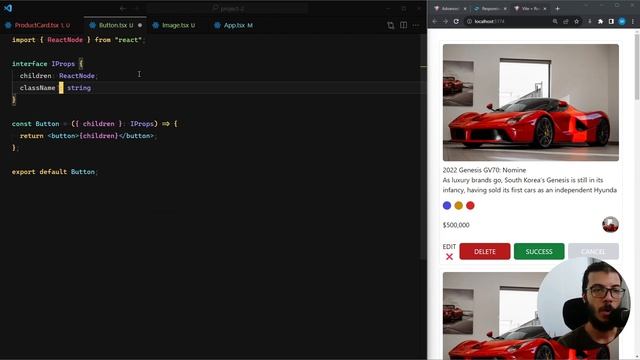Screen dimensions: 640x360
Task: Open the browser extensions puzzle icon
Action: tap(600, 21)
